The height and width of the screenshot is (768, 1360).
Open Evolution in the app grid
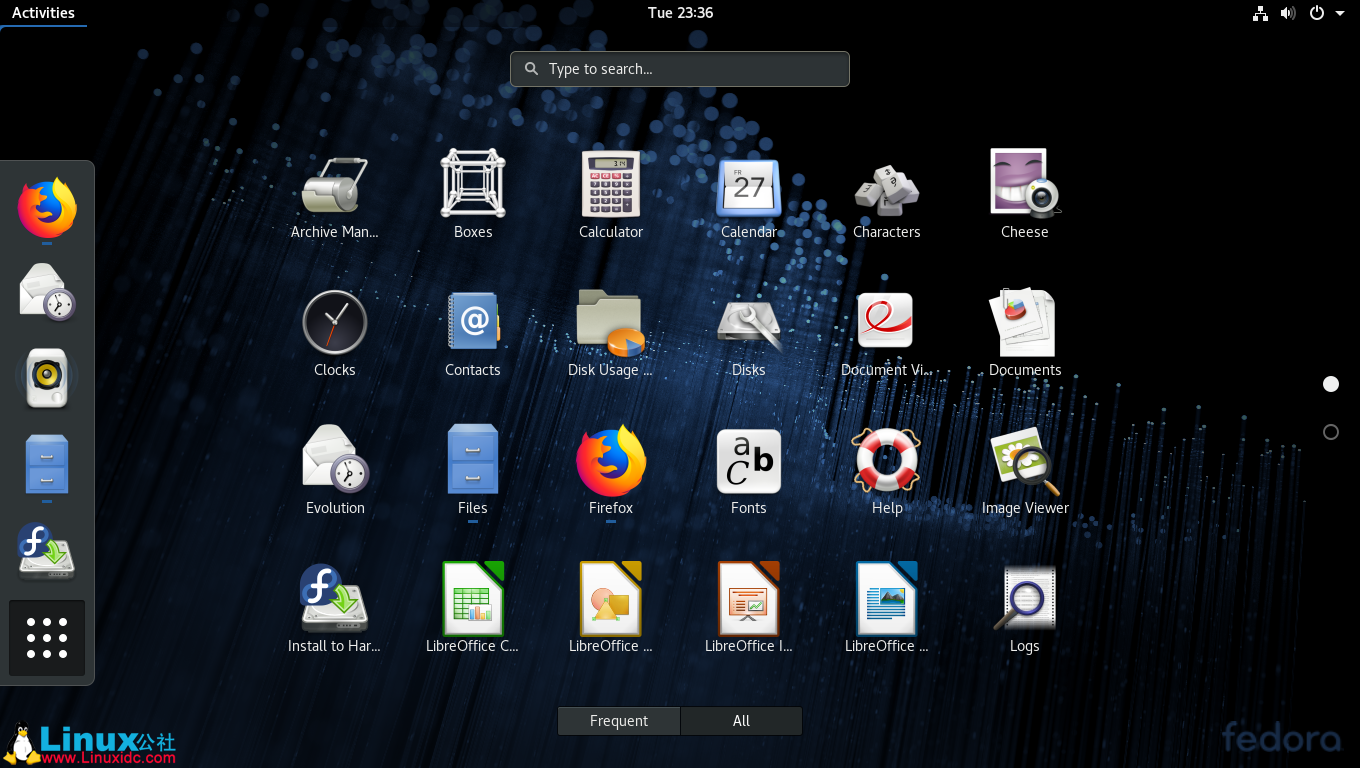335,472
